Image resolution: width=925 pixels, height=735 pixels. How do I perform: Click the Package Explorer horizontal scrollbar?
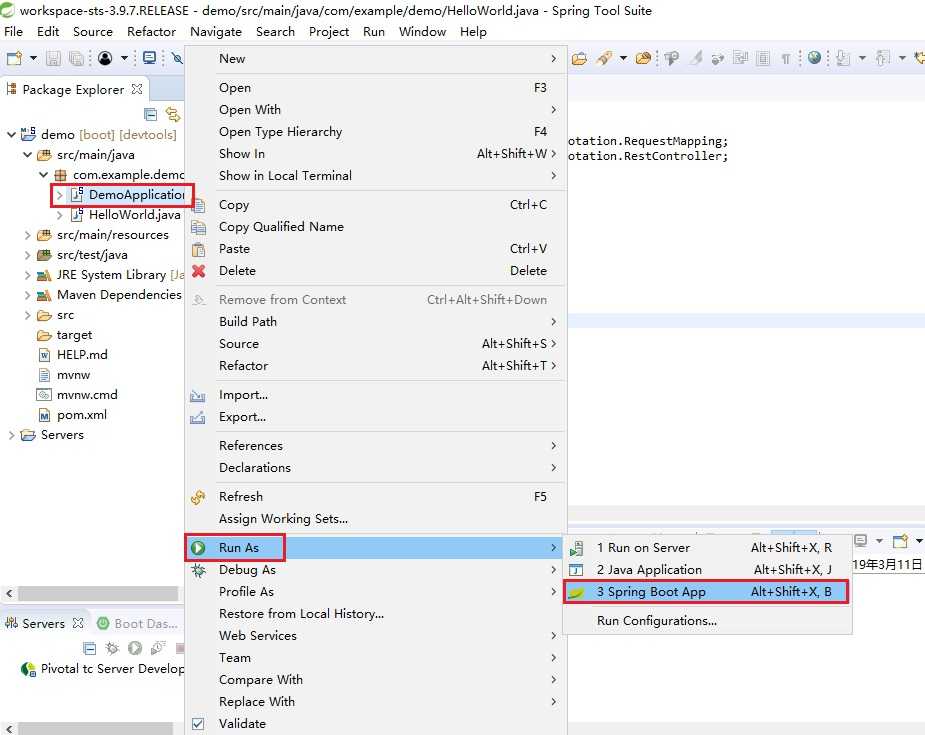tap(98, 593)
